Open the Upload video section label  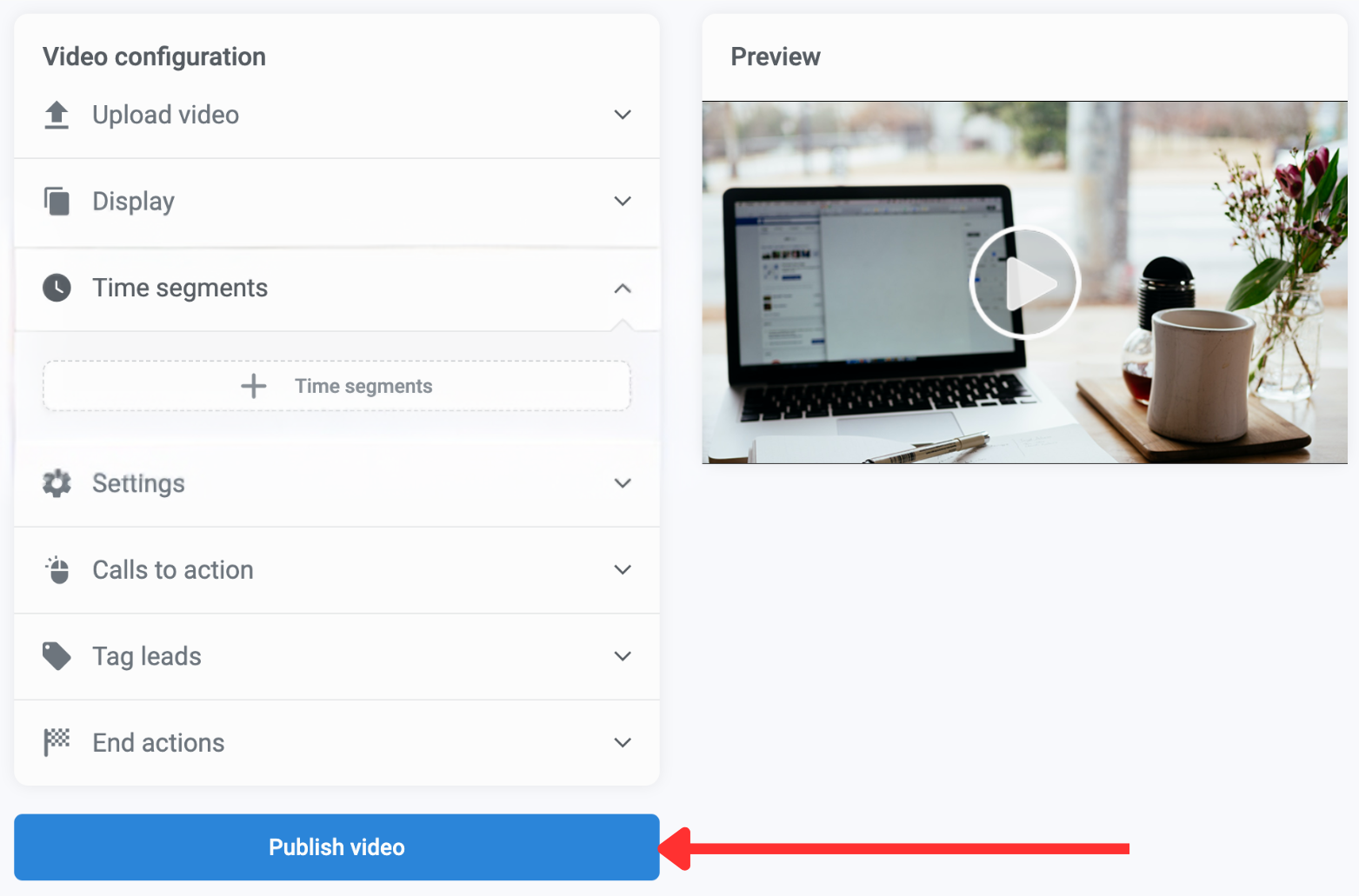pyautogui.click(x=165, y=115)
